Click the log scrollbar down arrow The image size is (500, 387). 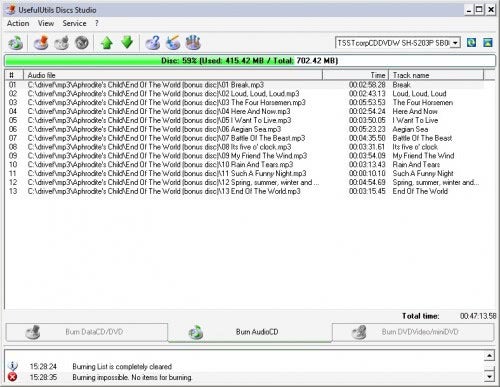click(489, 377)
